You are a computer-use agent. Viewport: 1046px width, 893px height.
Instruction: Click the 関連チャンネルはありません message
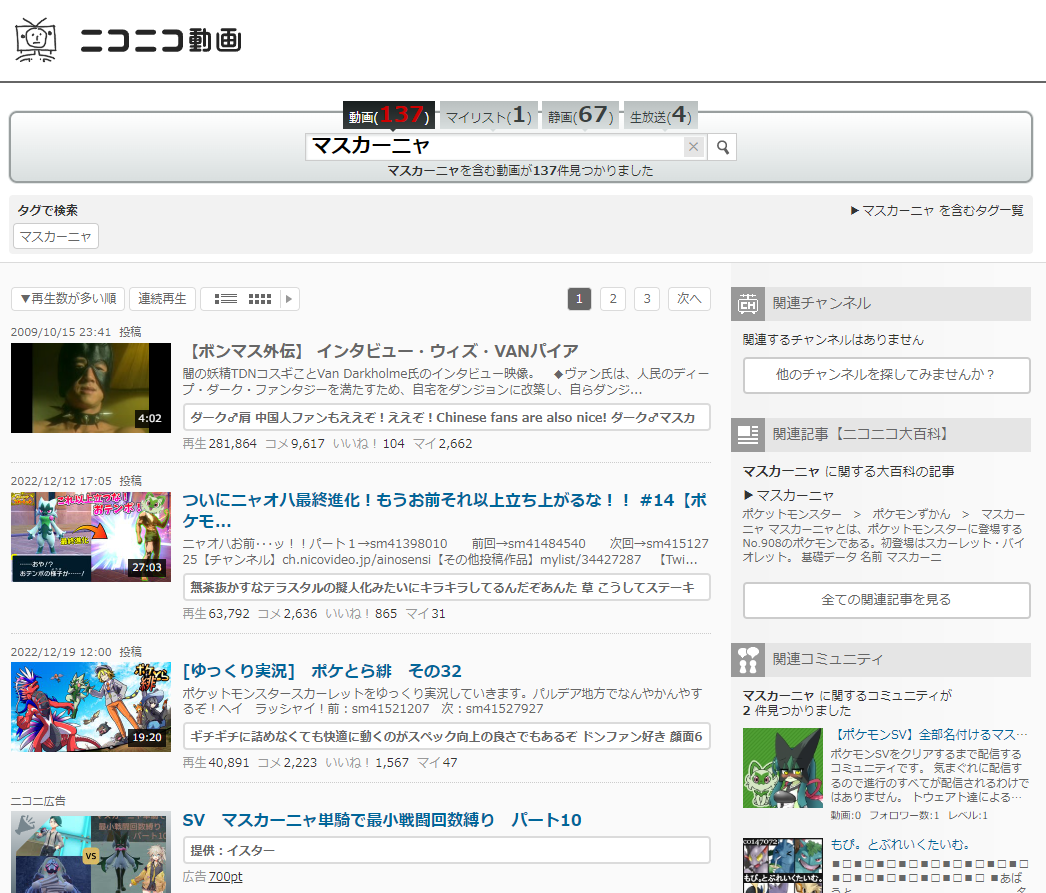(x=833, y=339)
